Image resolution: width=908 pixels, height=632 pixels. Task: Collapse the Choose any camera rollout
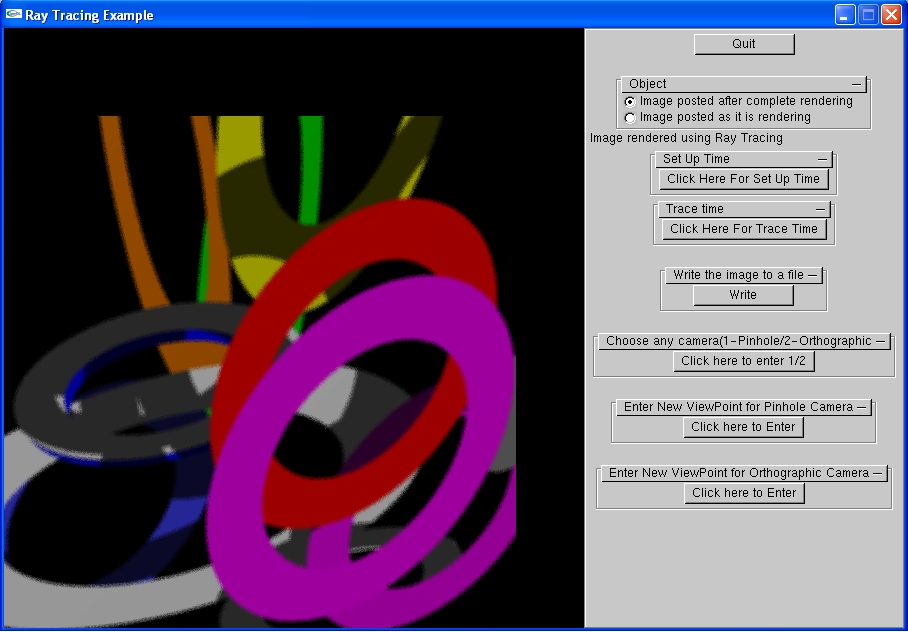[x=744, y=341]
